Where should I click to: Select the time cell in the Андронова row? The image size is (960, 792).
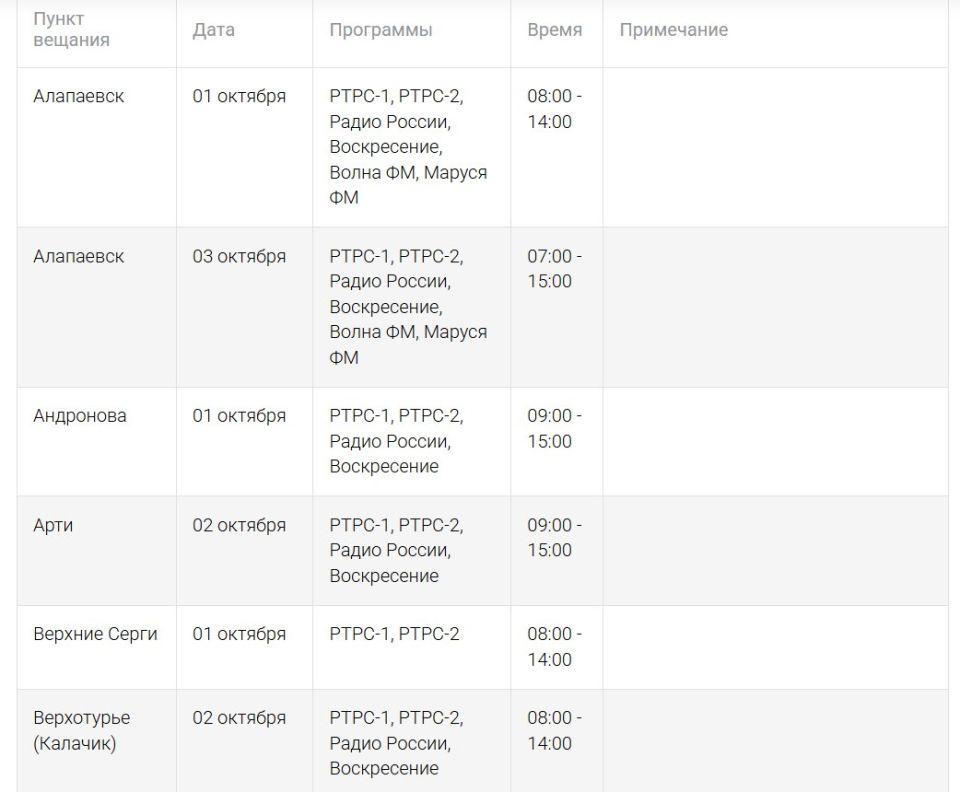(554, 428)
